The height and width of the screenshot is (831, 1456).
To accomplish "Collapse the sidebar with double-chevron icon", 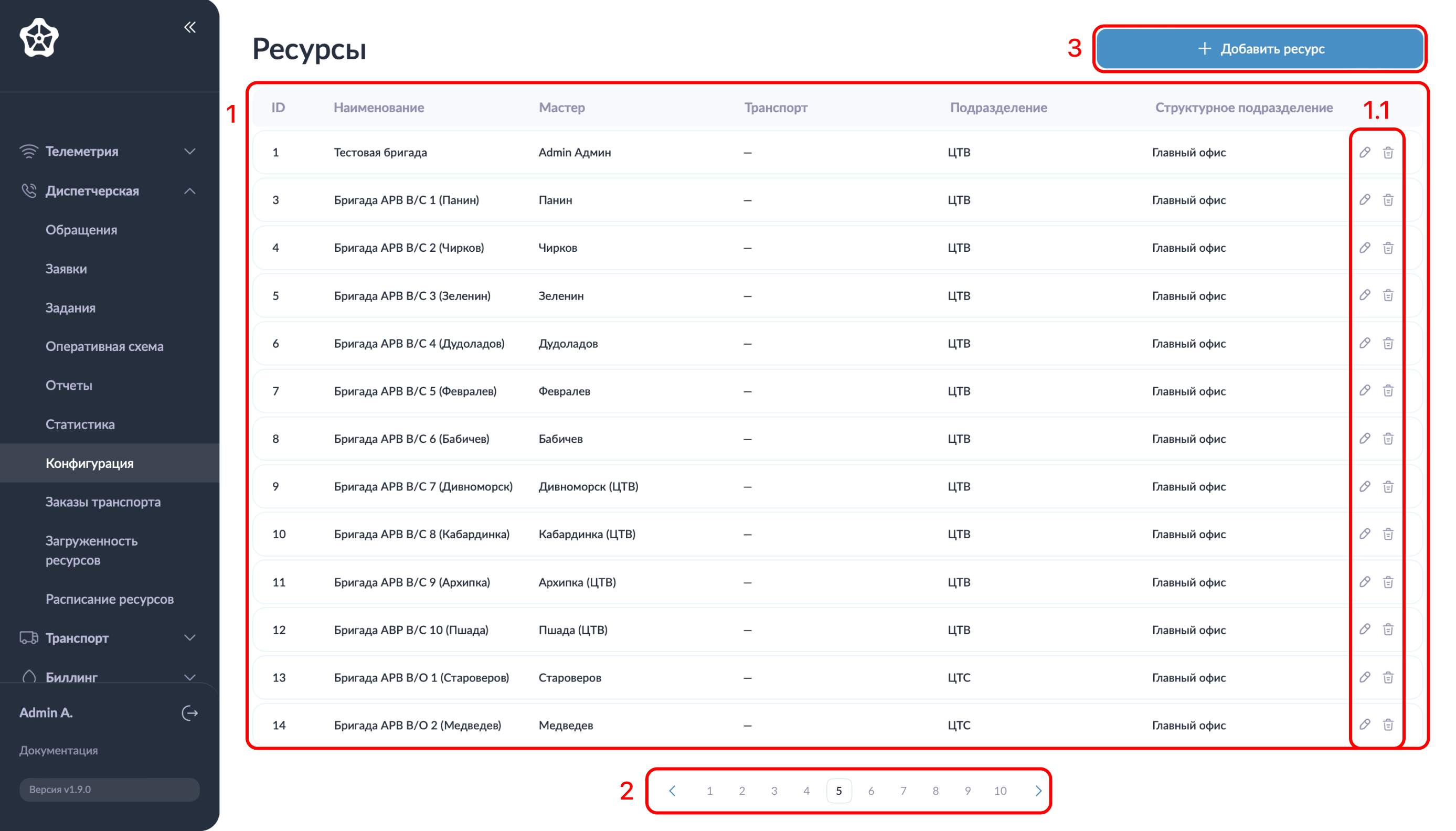I will (189, 27).
